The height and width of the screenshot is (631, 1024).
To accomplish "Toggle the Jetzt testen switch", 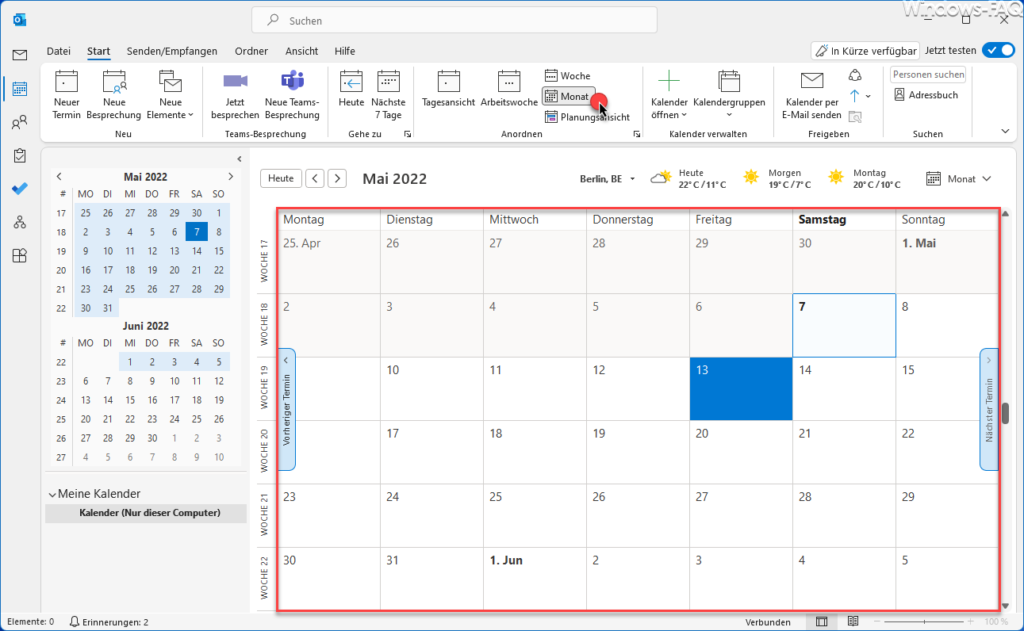I will [x=999, y=50].
